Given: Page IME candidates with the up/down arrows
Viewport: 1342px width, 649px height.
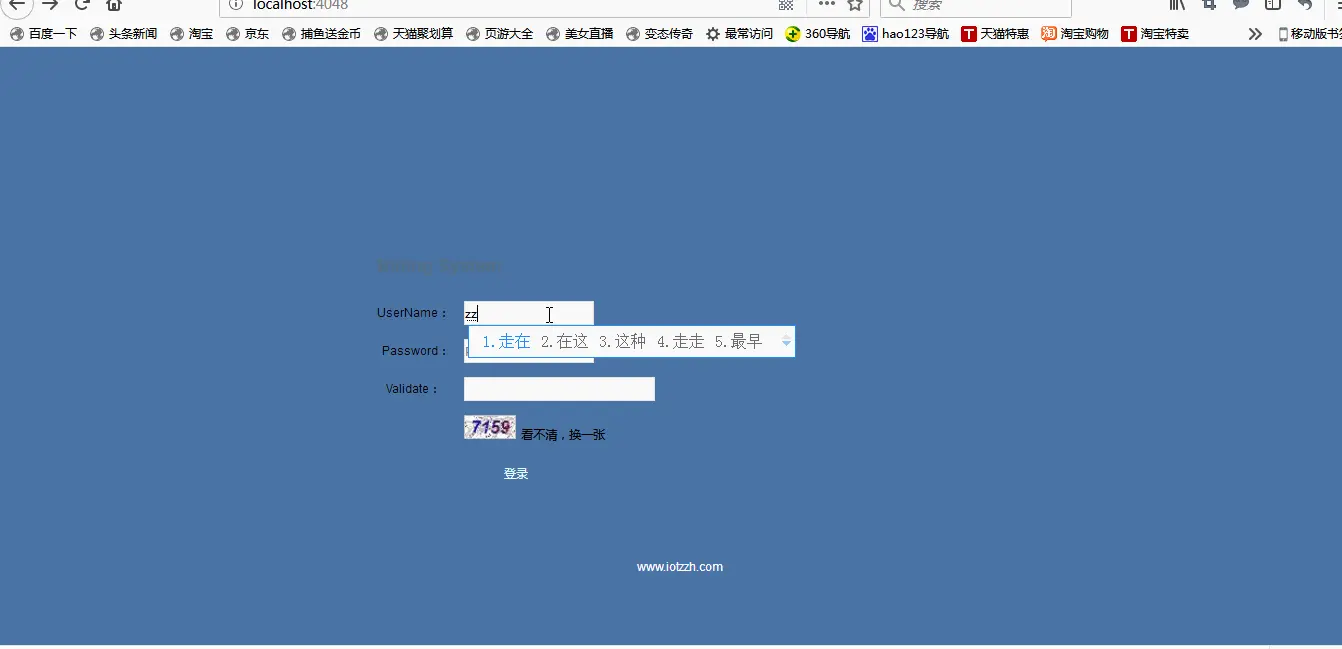Looking at the screenshot, I should [x=786, y=342].
